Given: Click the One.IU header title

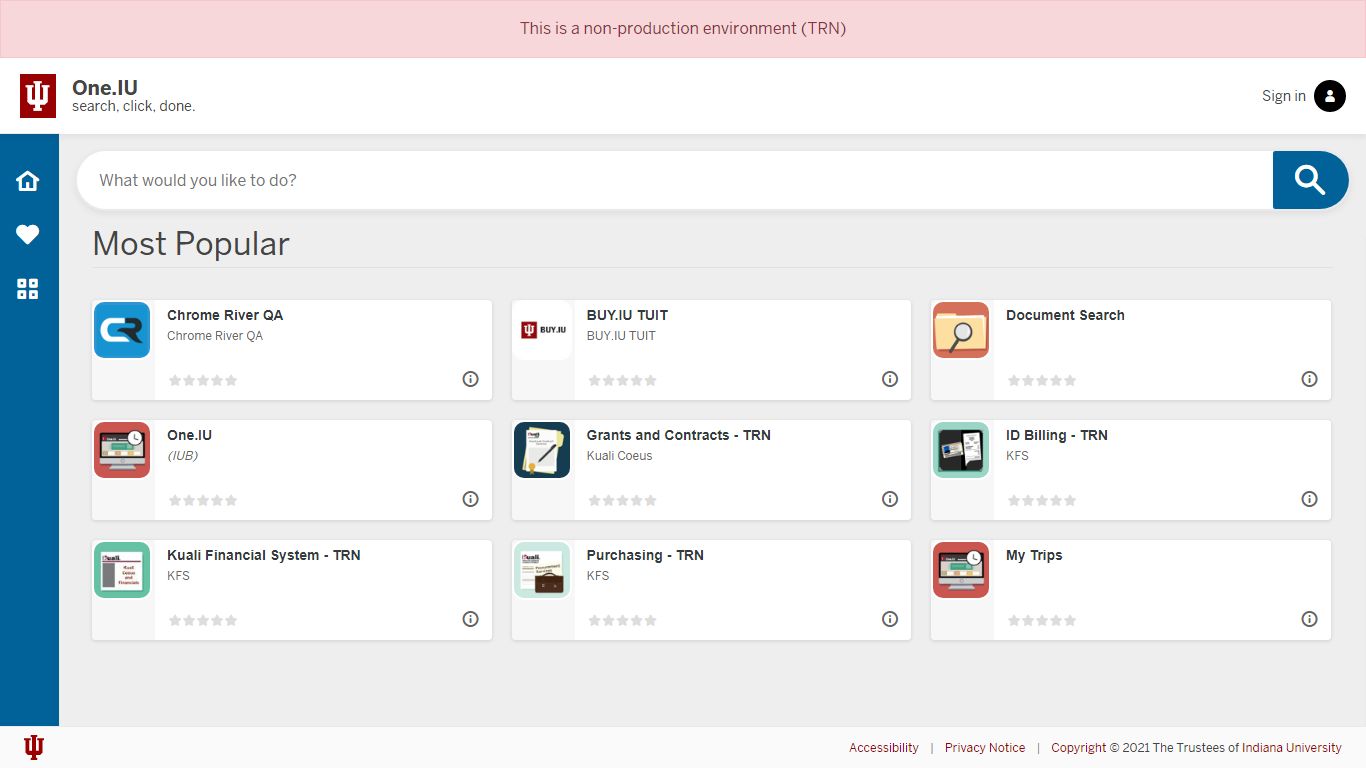Looking at the screenshot, I should tap(105, 87).
